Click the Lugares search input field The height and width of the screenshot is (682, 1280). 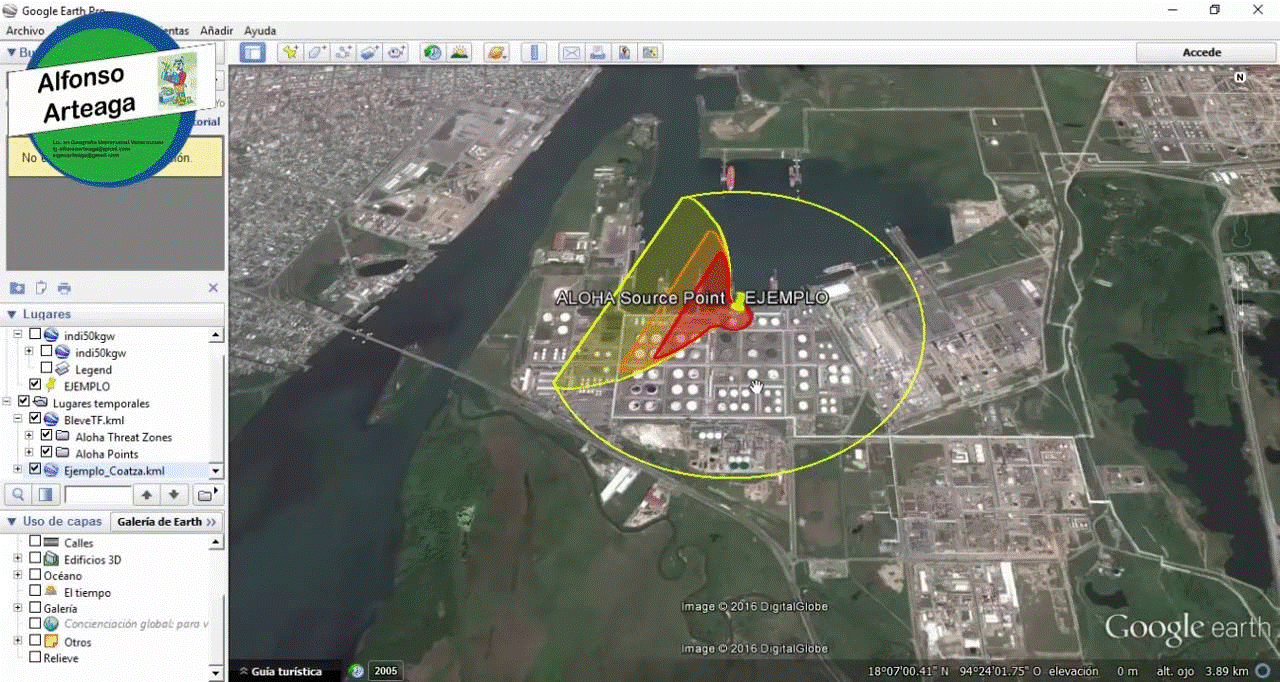[97, 494]
